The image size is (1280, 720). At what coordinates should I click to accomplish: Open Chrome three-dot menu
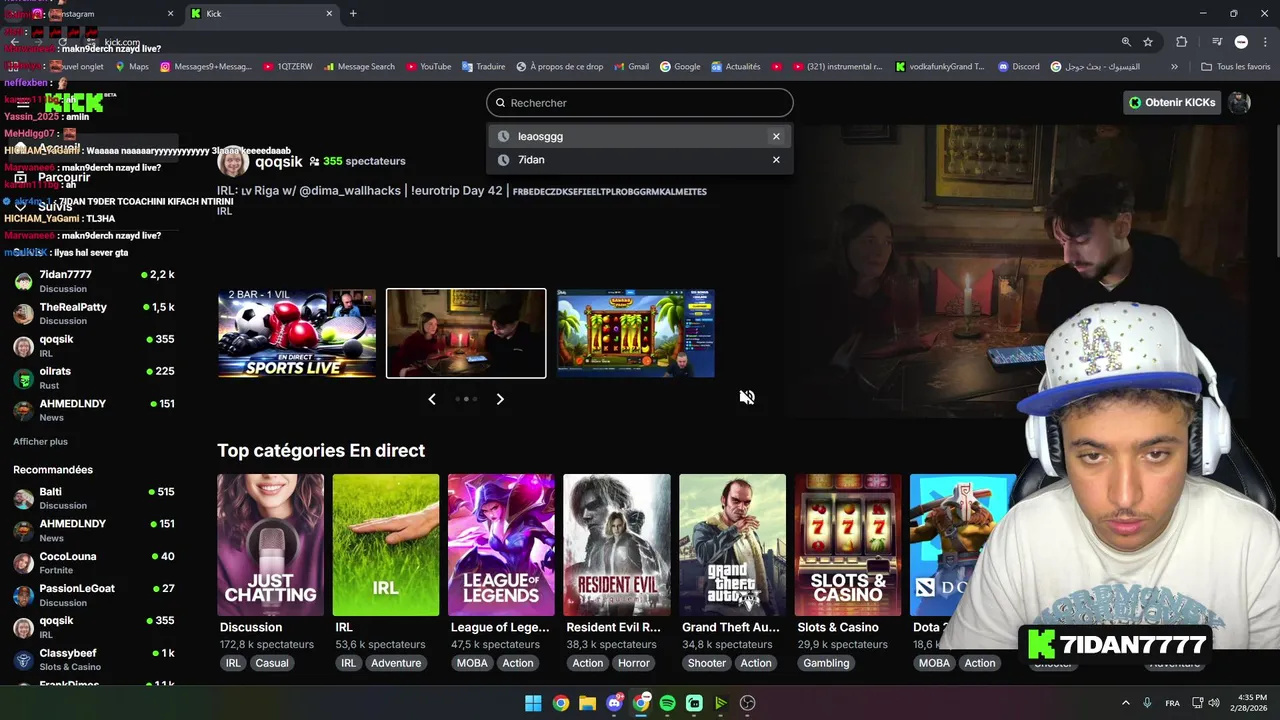[x=1265, y=42]
